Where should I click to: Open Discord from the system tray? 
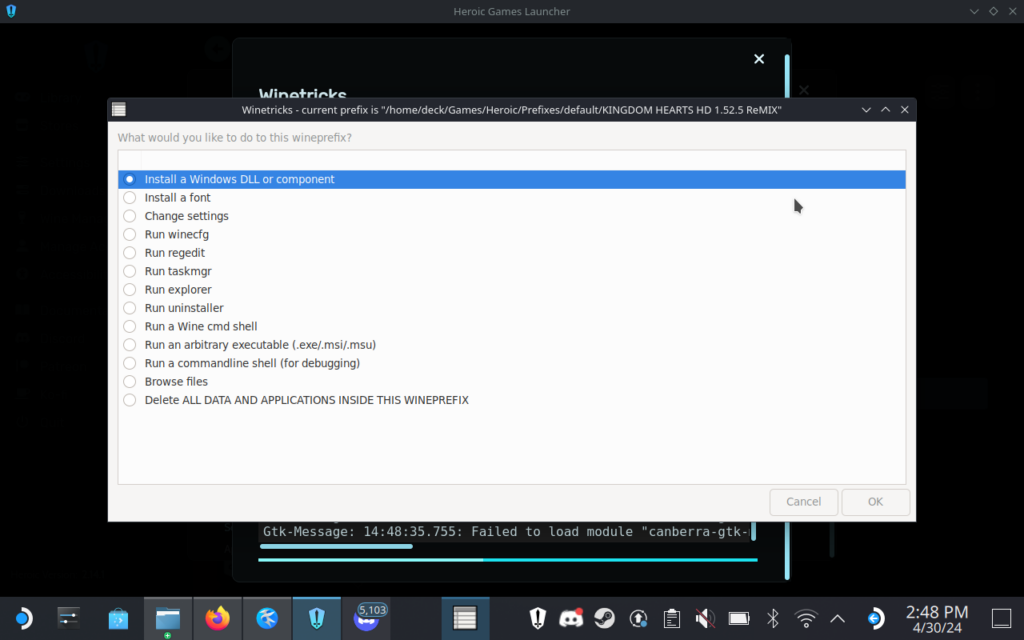pos(571,618)
